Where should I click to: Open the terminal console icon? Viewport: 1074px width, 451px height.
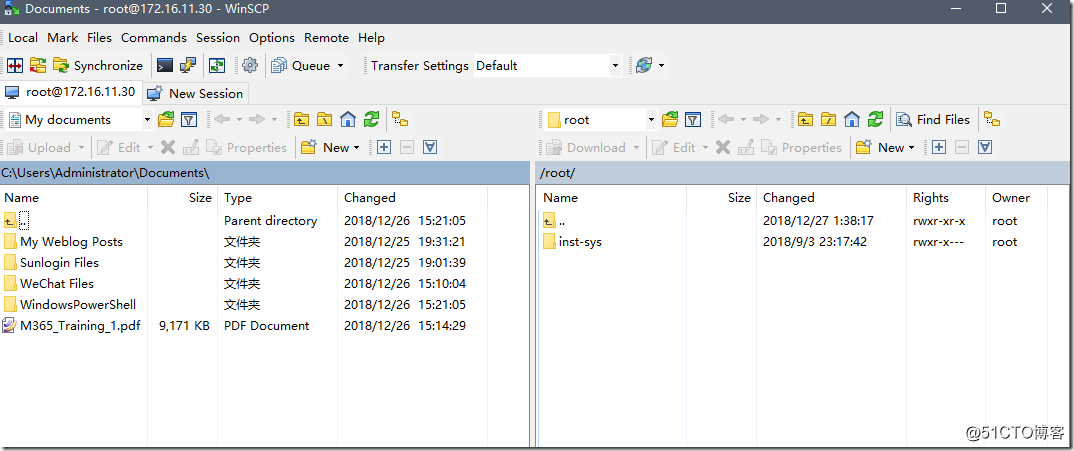164,66
